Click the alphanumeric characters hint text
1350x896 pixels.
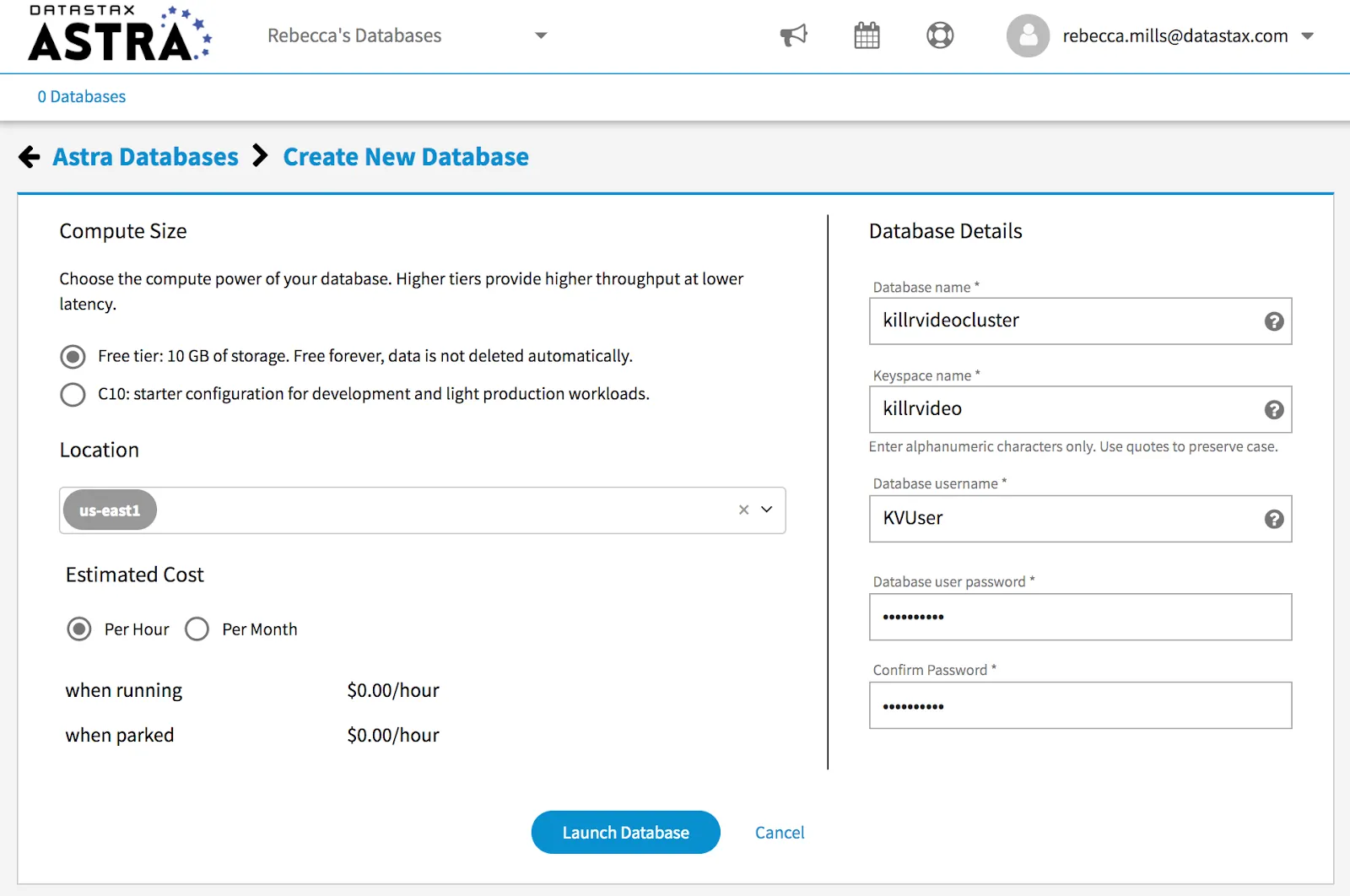click(x=1073, y=446)
